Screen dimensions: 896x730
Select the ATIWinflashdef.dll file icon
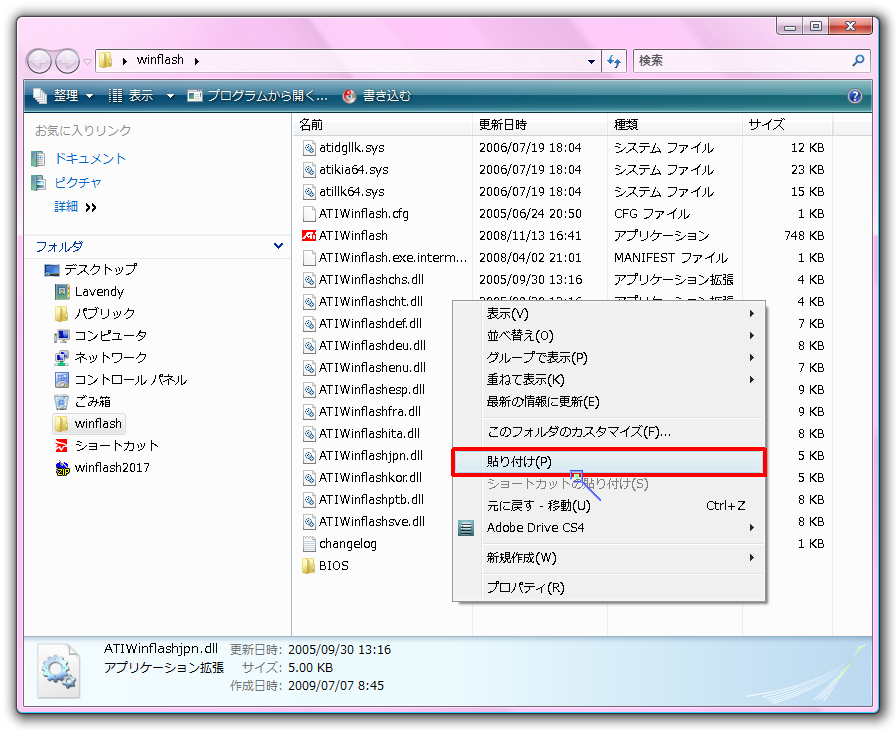coord(309,324)
